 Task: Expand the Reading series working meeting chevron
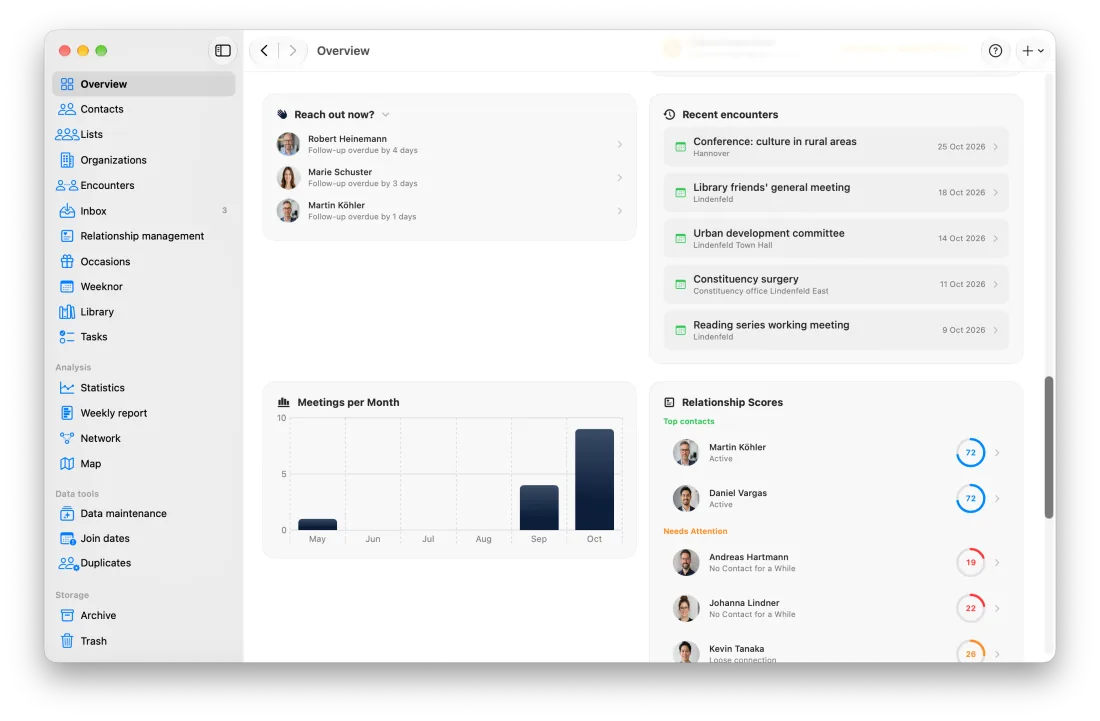pyautogui.click(x=995, y=330)
